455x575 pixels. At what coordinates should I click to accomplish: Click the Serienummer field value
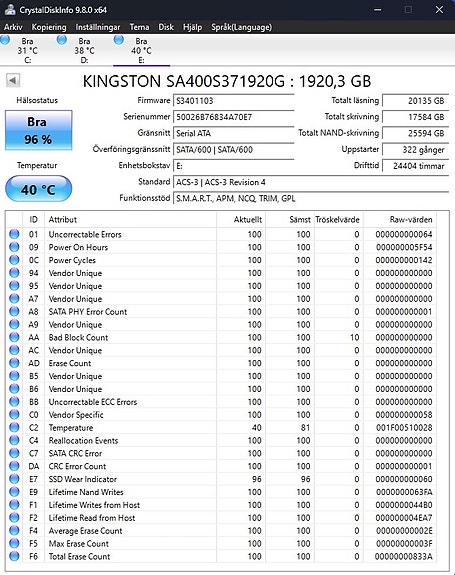pos(234,117)
